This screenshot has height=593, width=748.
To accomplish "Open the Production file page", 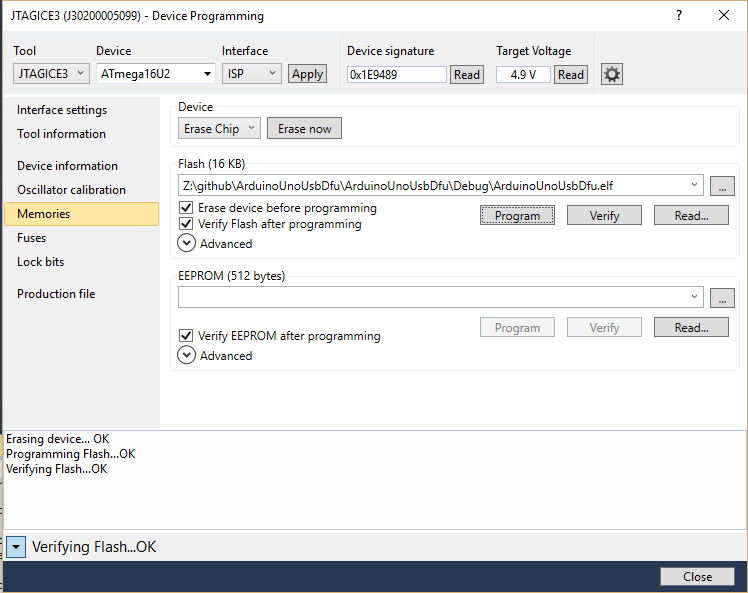I will pos(56,294).
